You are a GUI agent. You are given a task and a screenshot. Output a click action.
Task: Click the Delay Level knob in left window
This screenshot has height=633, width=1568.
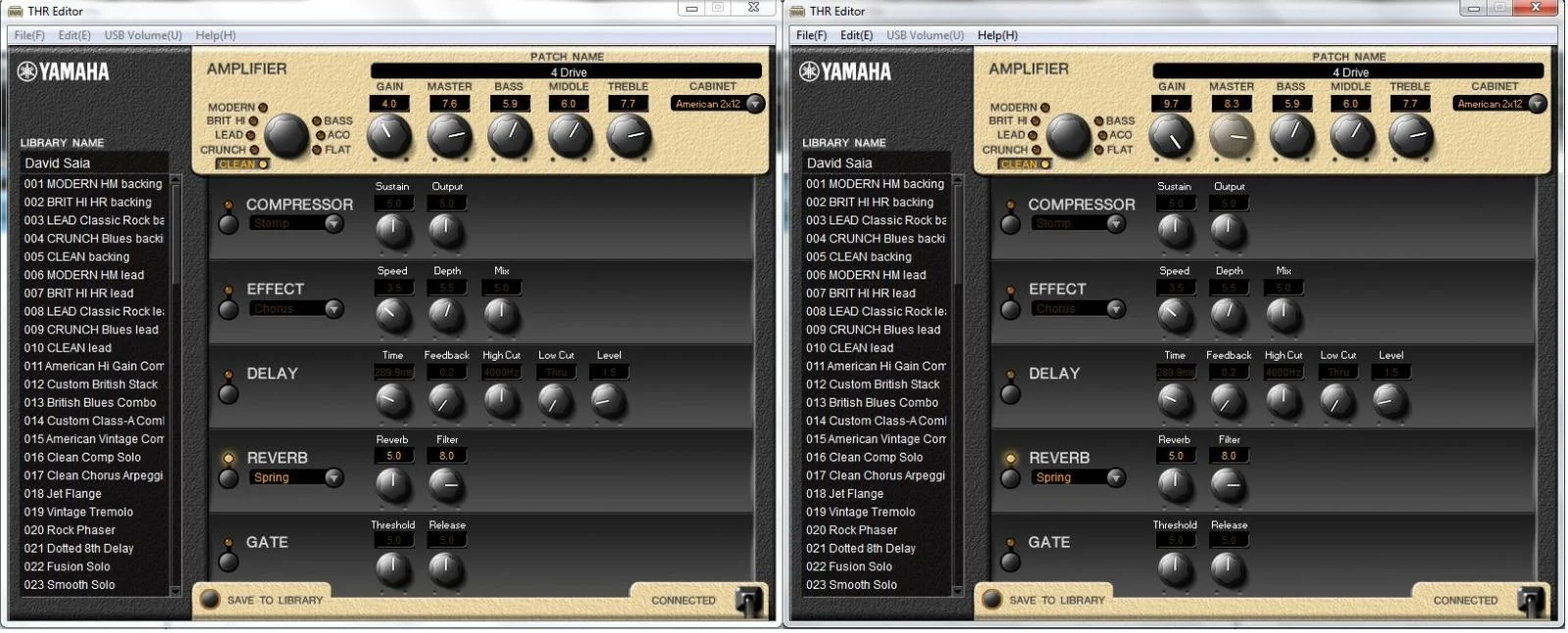(609, 400)
